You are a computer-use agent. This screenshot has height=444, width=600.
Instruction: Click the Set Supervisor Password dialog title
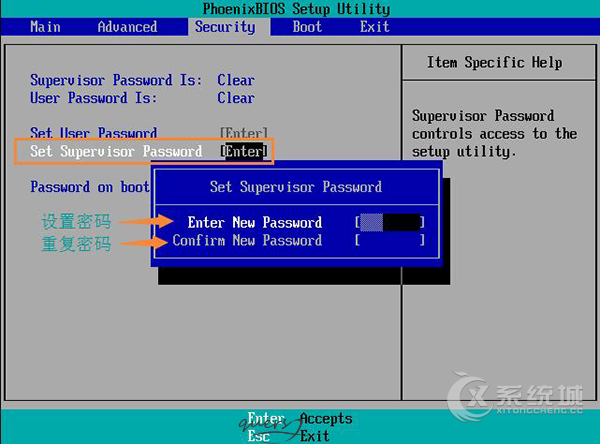pyautogui.click(x=296, y=187)
